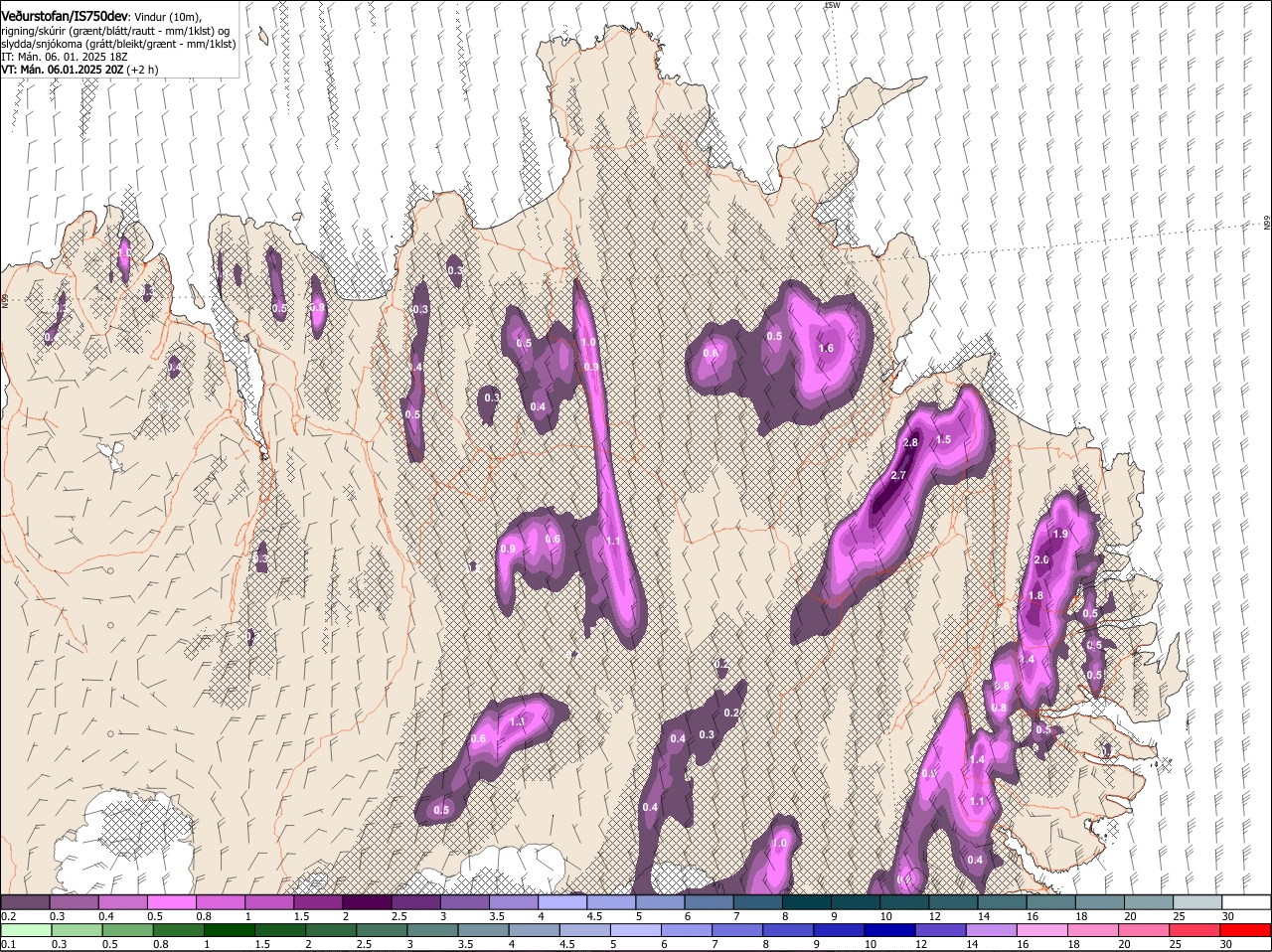Pick the 1.9 value in the eastern snow band
This screenshot has width=1272, height=952.
coord(1060,534)
